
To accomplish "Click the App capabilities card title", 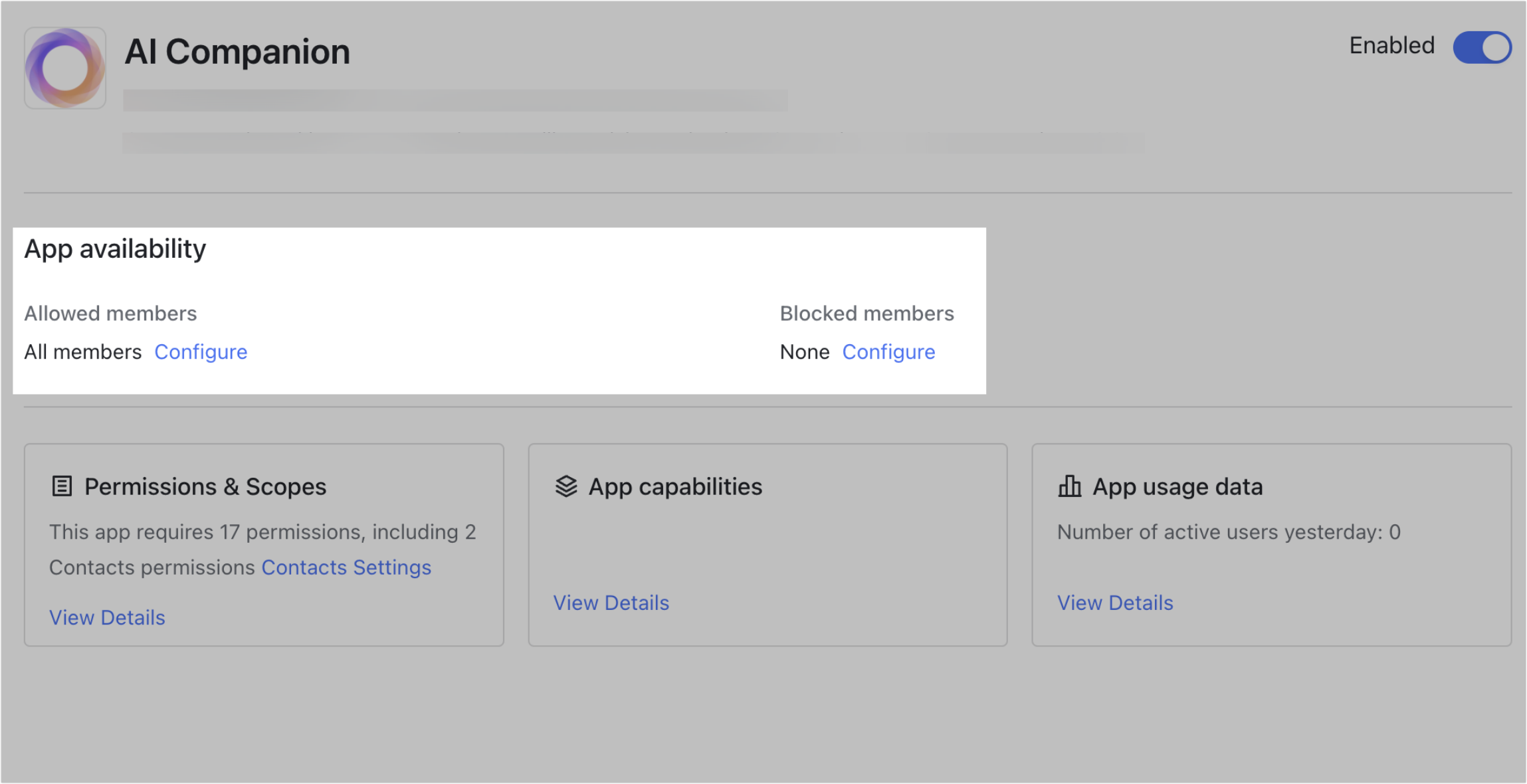I will pyautogui.click(x=675, y=487).
